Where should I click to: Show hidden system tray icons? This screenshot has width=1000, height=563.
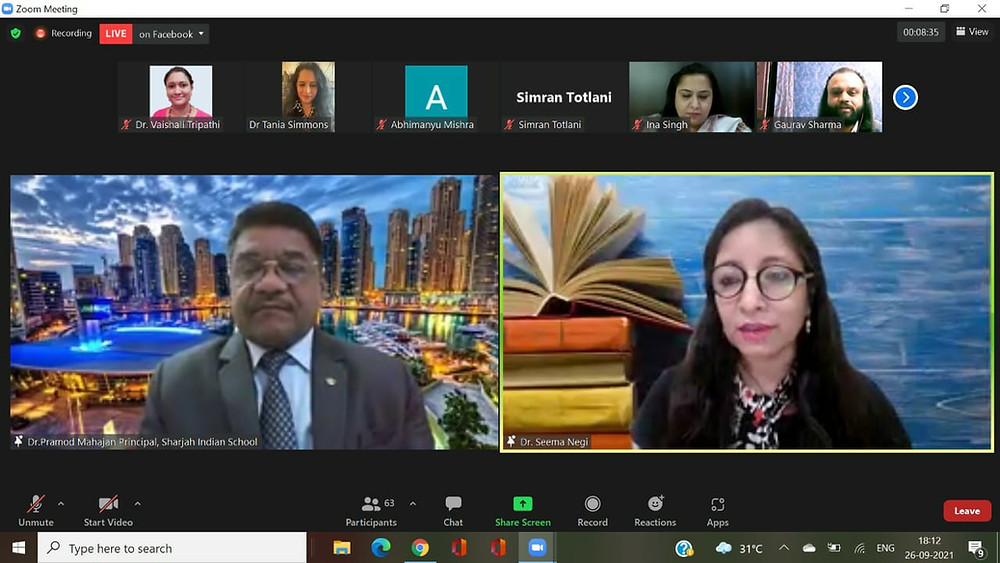[x=784, y=548]
